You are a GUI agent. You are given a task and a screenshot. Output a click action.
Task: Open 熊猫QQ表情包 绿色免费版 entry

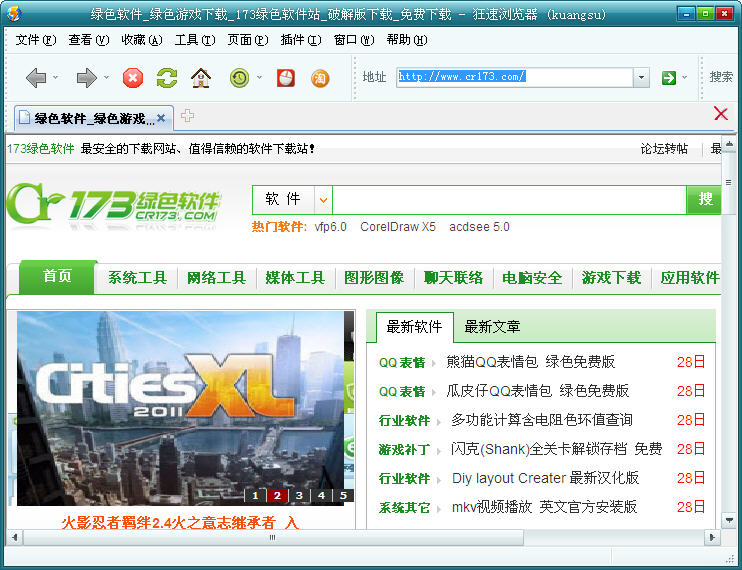(530, 362)
